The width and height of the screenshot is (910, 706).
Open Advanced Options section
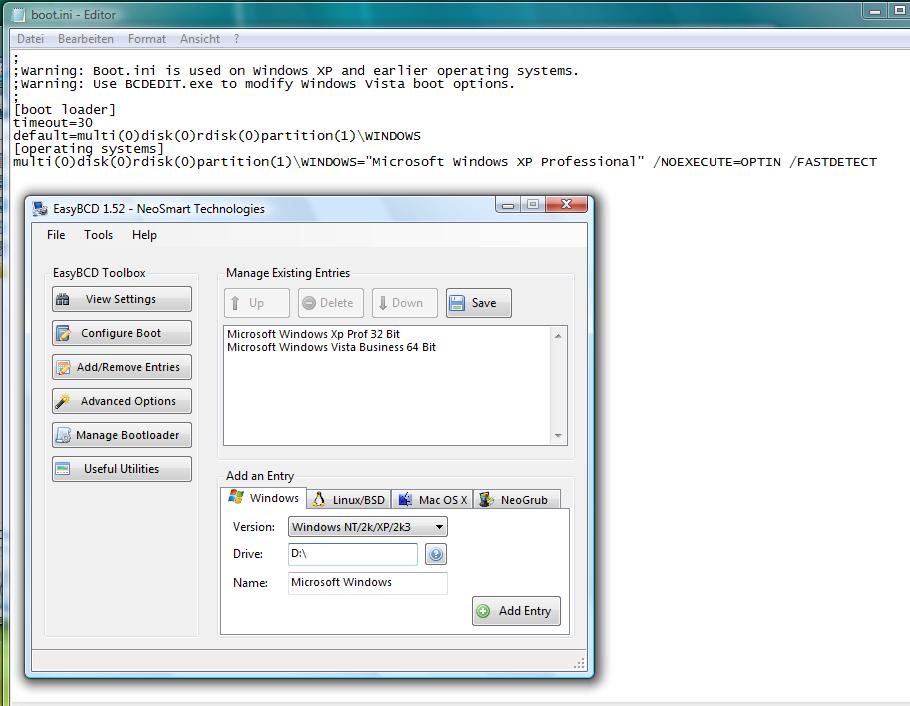[x=121, y=401]
